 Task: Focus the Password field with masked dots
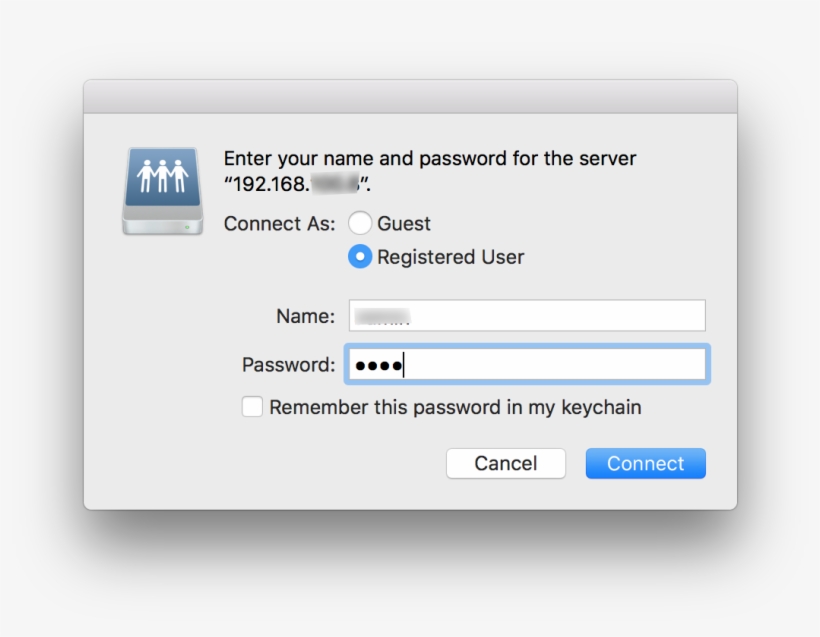pyautogui.click(x=527, y=365)
